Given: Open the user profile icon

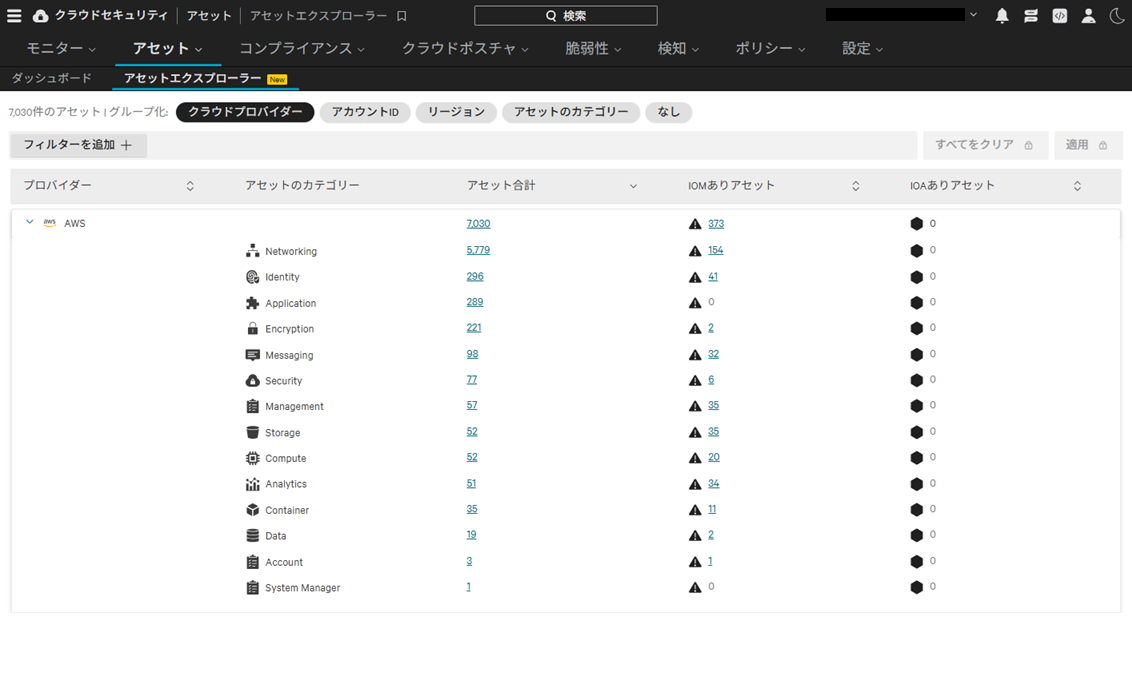Looking at the screenshot, I should tap(1089, 16).
